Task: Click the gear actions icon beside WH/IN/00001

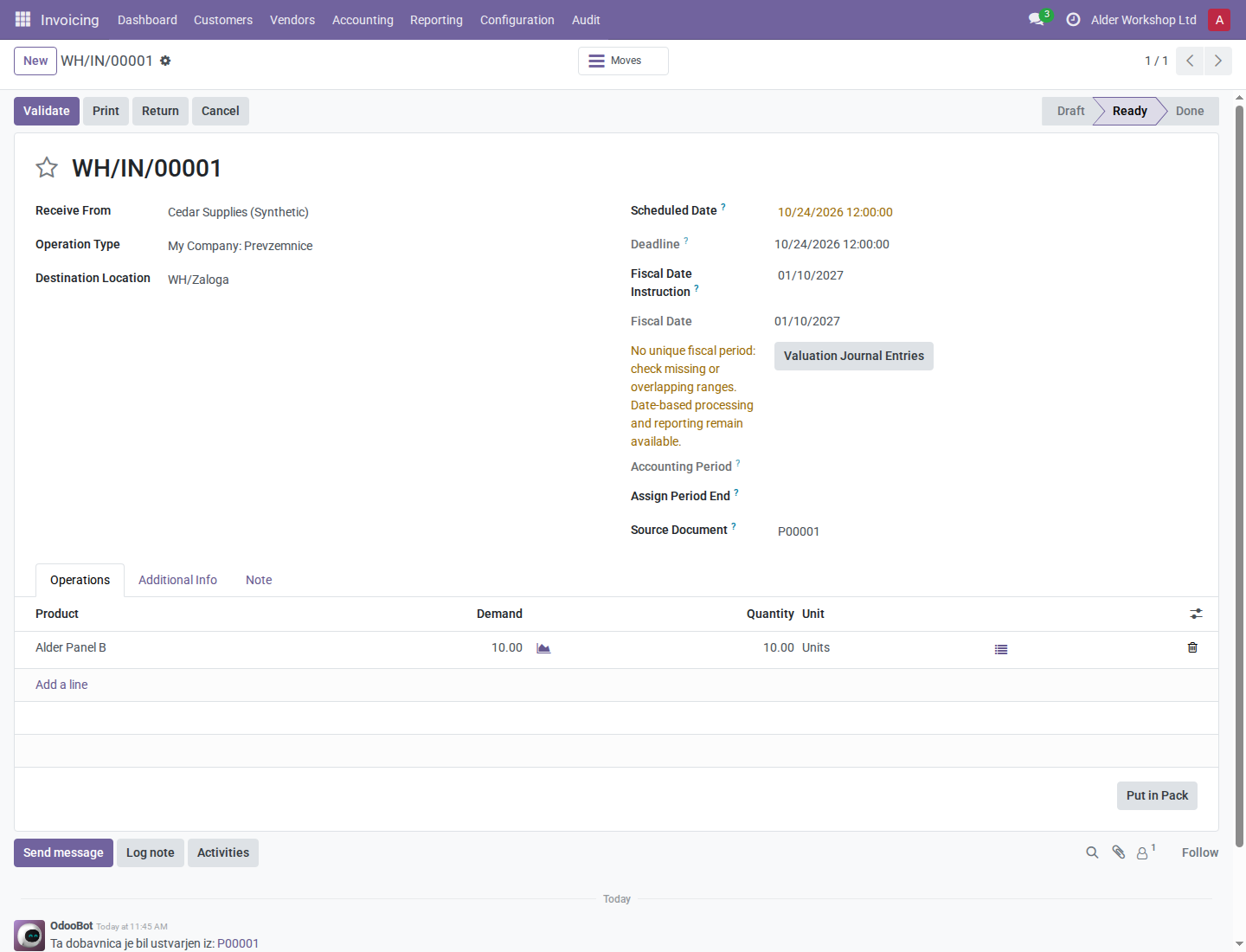Action: [x=165, y=61]
